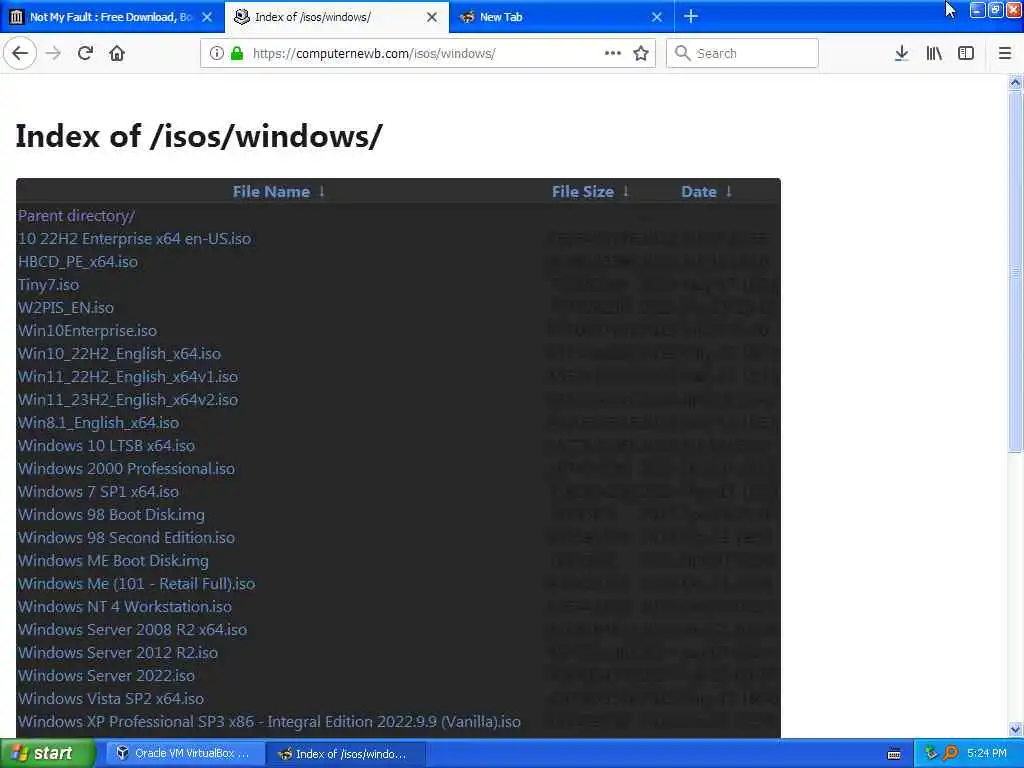Show site information icon in address bar
Image resolution: width=1024 pixels, height=768 pixels.
click(217, 54)
